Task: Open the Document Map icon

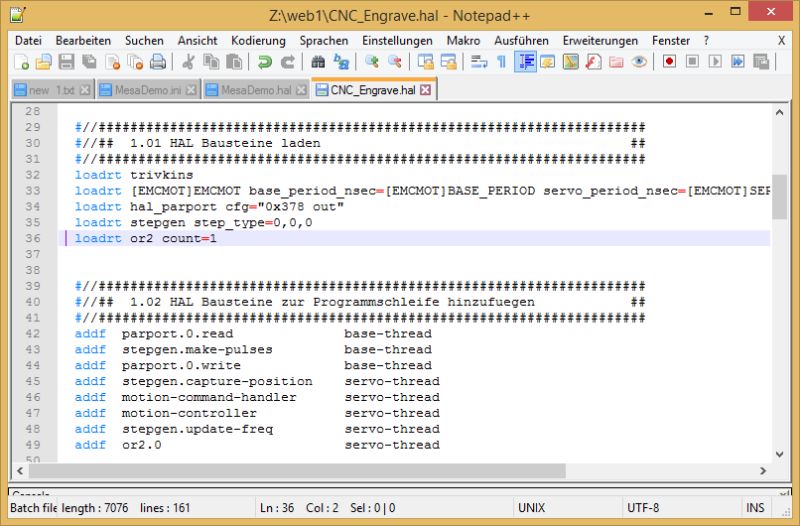Action: (x=570, y=62)
